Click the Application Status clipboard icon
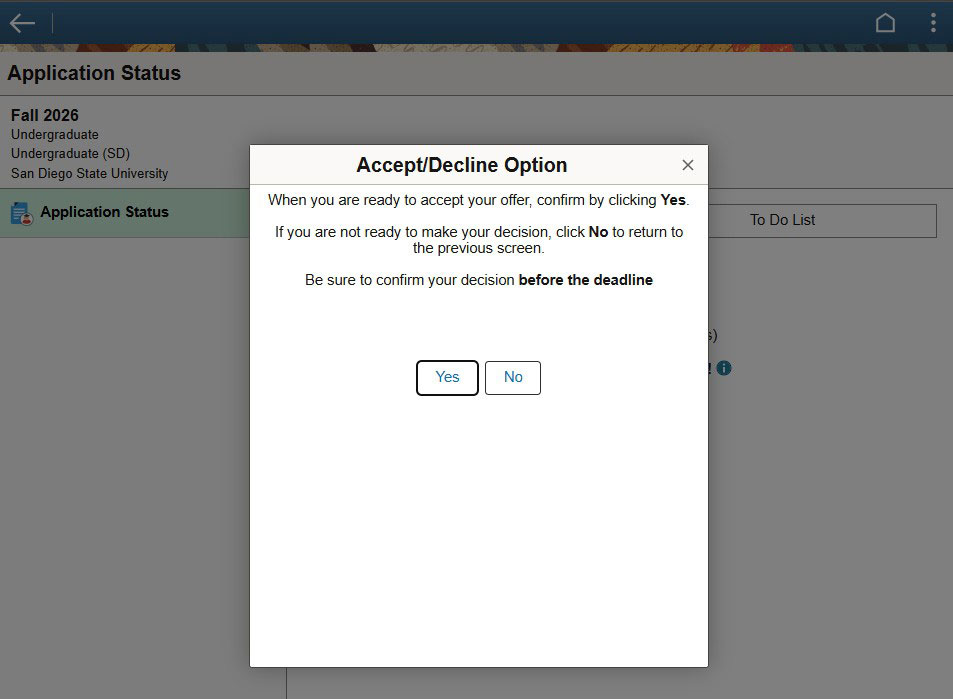The image size is (953, 699). pyautogui.click(x=21, y=213)
